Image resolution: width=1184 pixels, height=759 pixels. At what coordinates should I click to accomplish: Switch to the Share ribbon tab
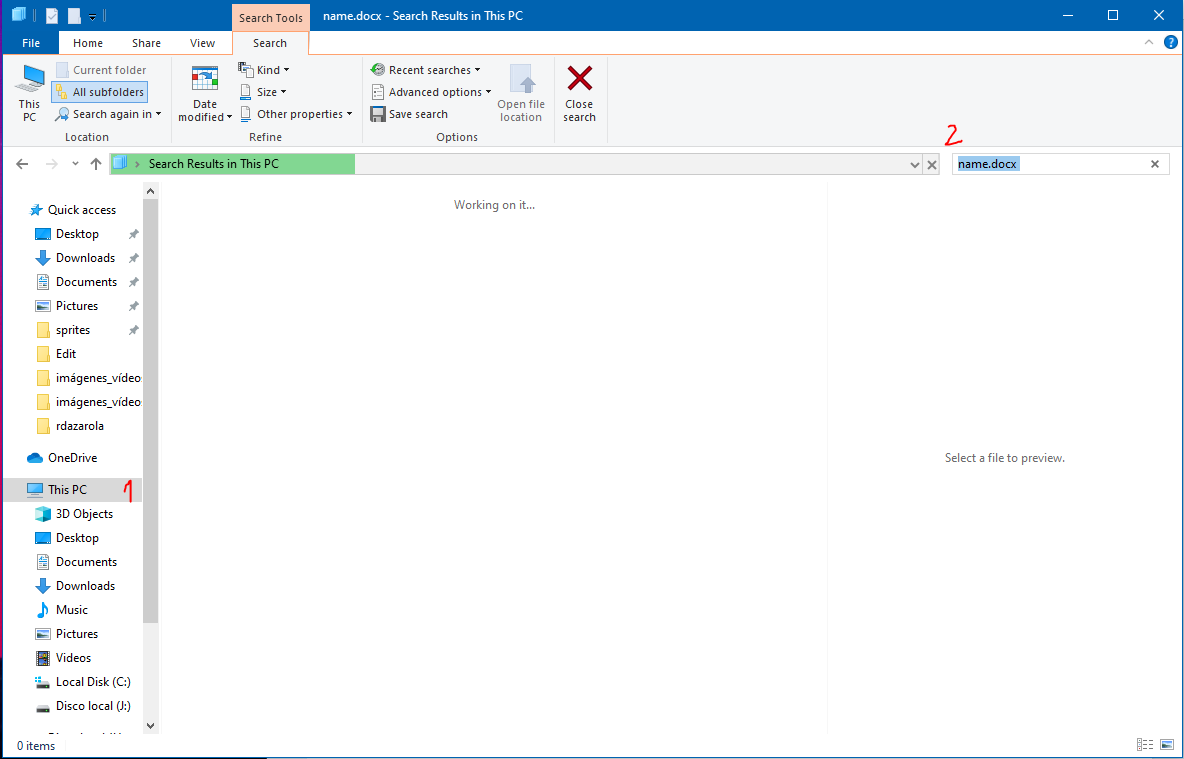click(146, 43)
